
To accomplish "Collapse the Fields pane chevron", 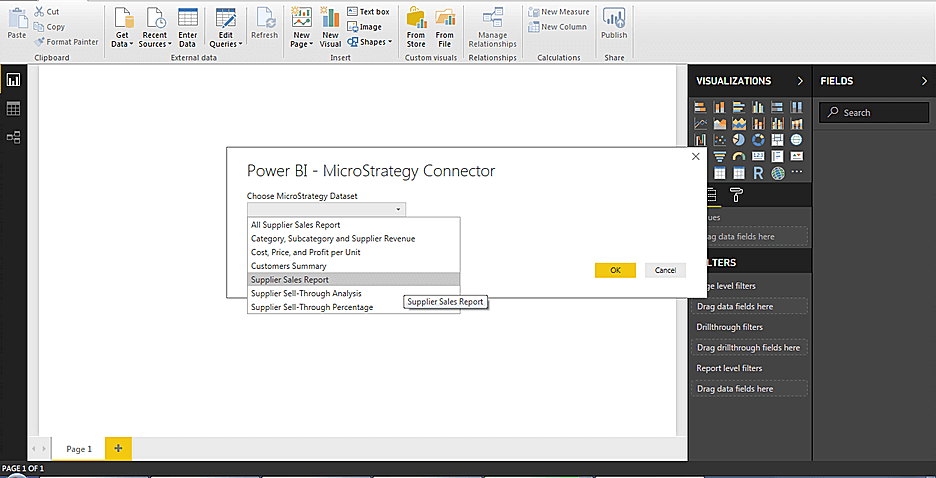I will tap(924, 81).
